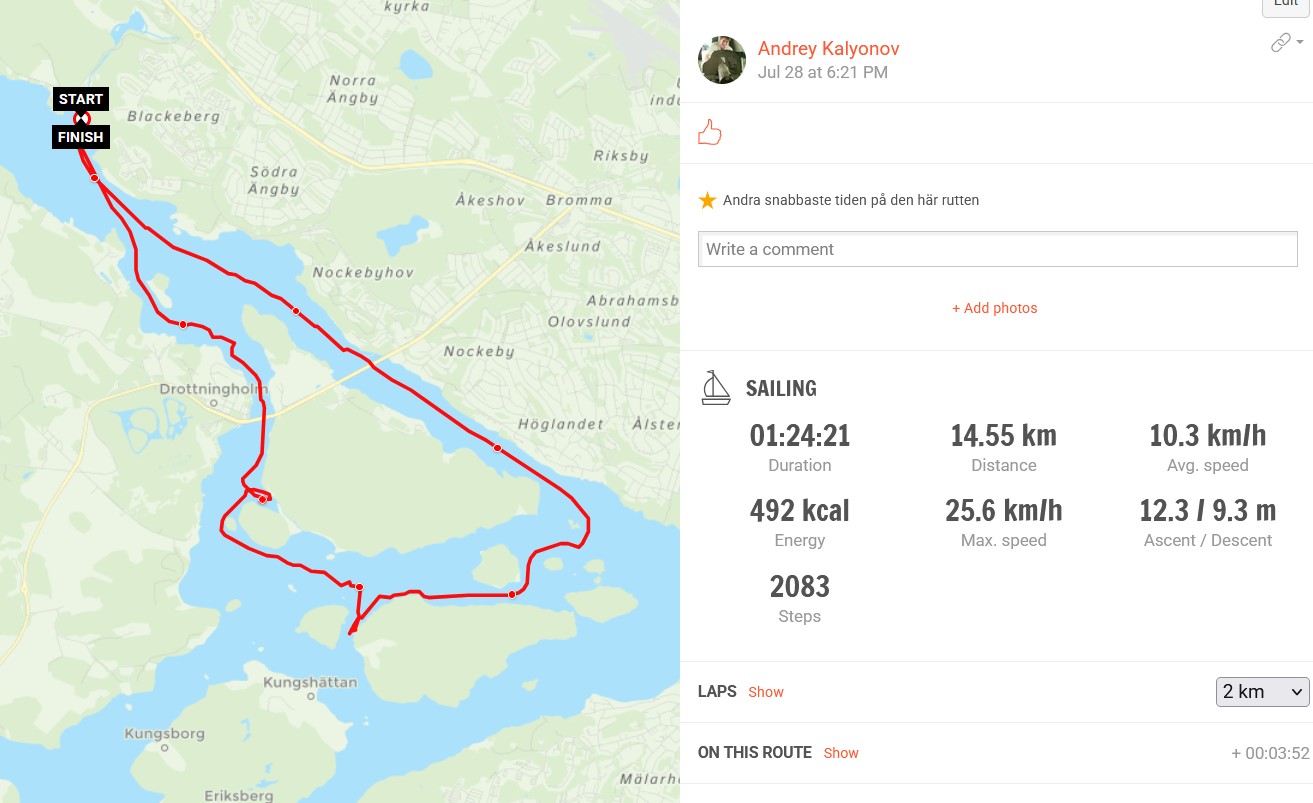The height and width of the screenshot is (803, 1313).
Task: Click Andrey Kalyonov's profile avatar
Action: (x=722, y=60)
